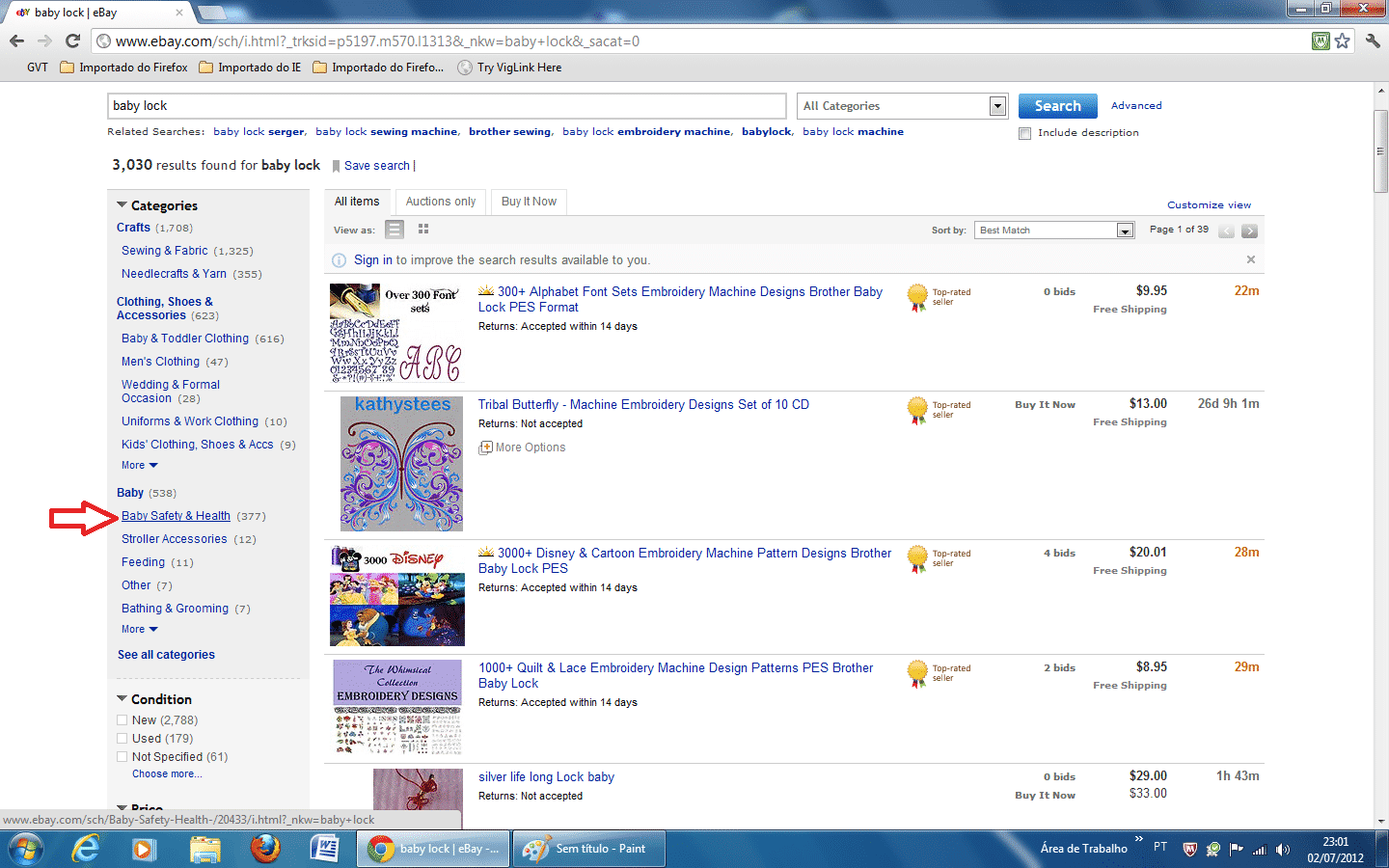Screen dimensions: 1389x868
Task: Click the blue Search button
Action: (x=1057, y=106)
